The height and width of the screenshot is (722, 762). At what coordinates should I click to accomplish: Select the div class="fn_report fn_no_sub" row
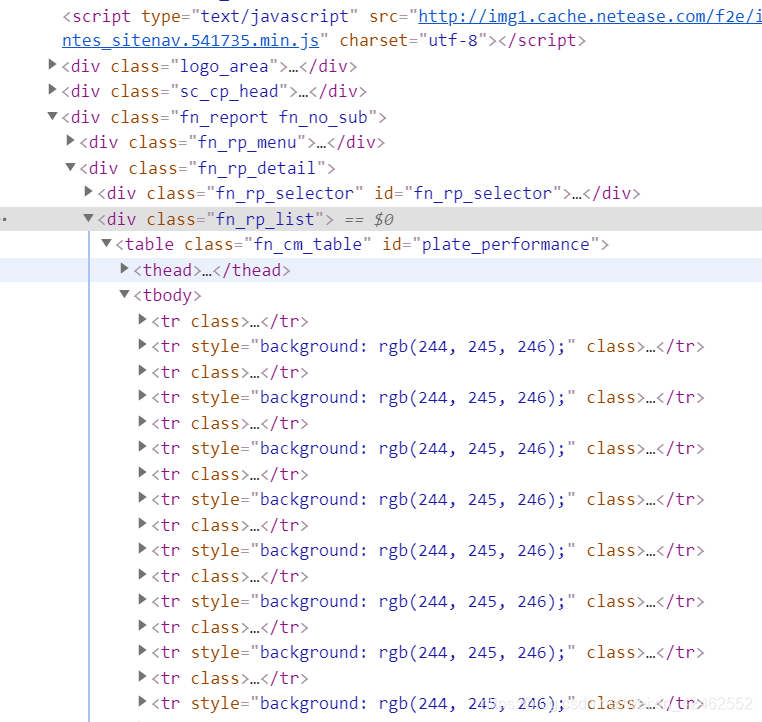(224, 117)
